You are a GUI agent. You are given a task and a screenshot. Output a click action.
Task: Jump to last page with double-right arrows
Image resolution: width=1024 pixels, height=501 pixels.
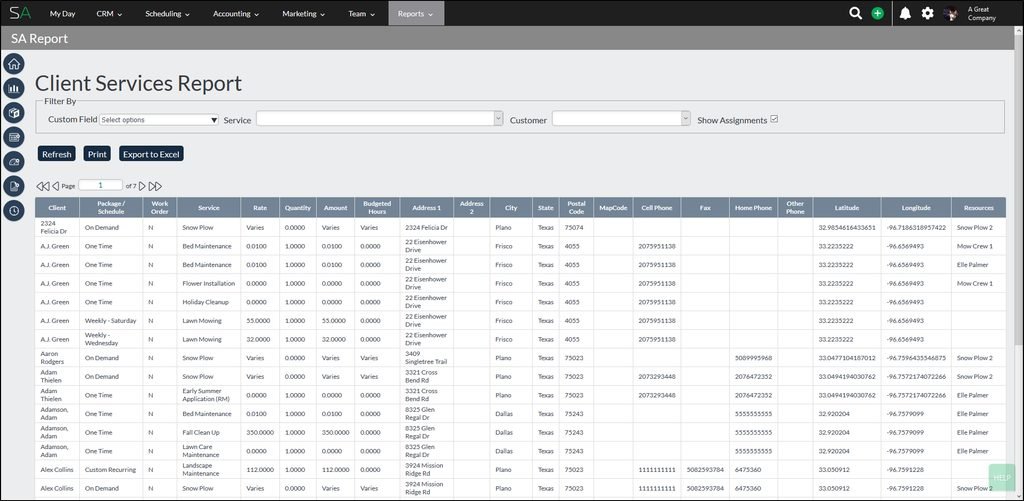point(155,186)
